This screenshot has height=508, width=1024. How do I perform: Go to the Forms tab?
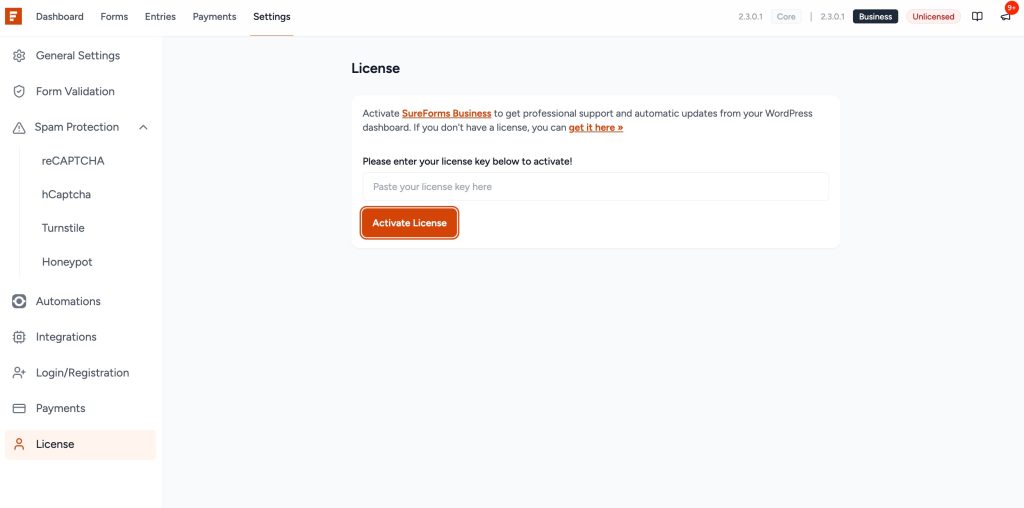click(114, 17)
